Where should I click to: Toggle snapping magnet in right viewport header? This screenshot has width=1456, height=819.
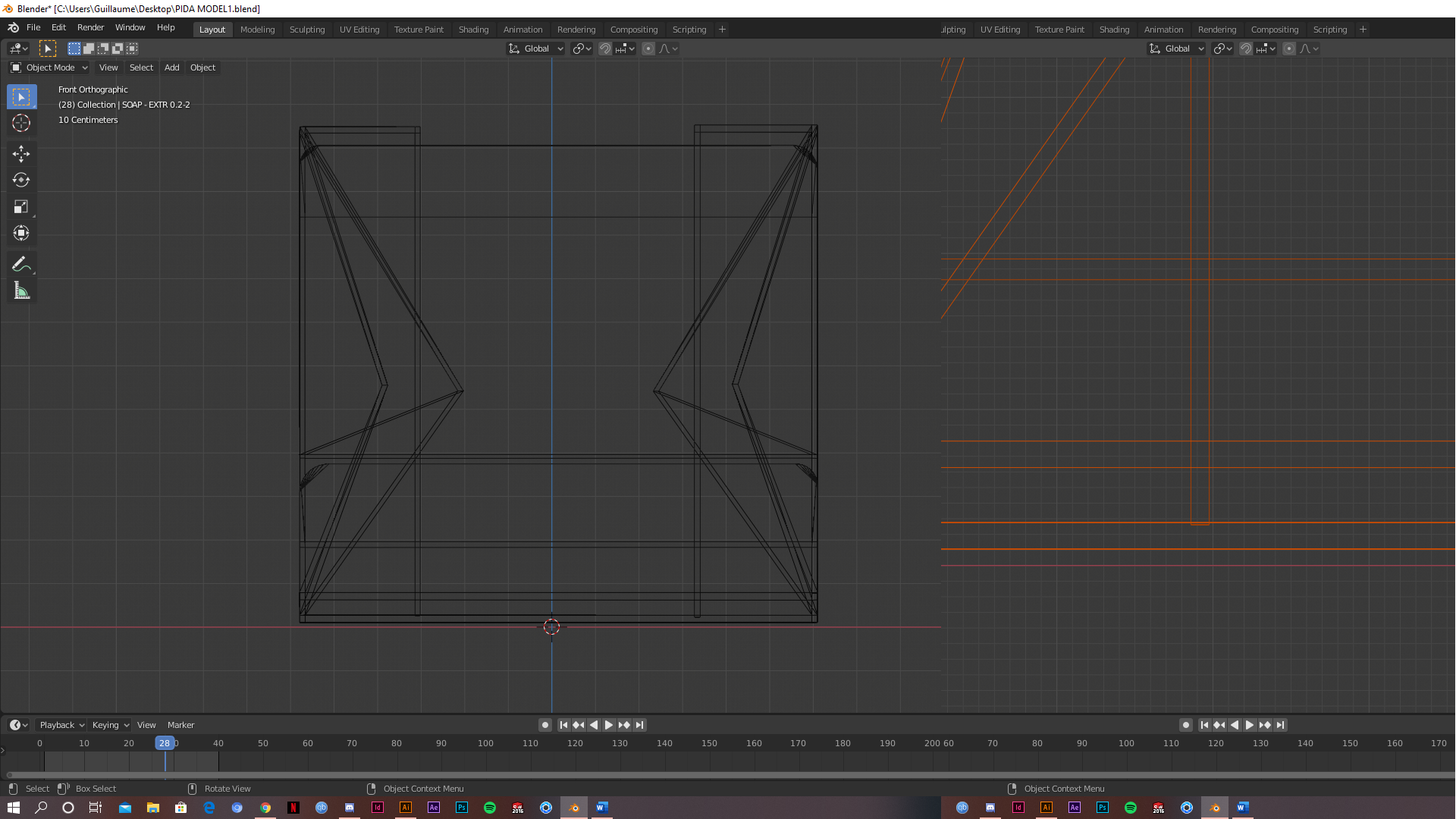1246,49
